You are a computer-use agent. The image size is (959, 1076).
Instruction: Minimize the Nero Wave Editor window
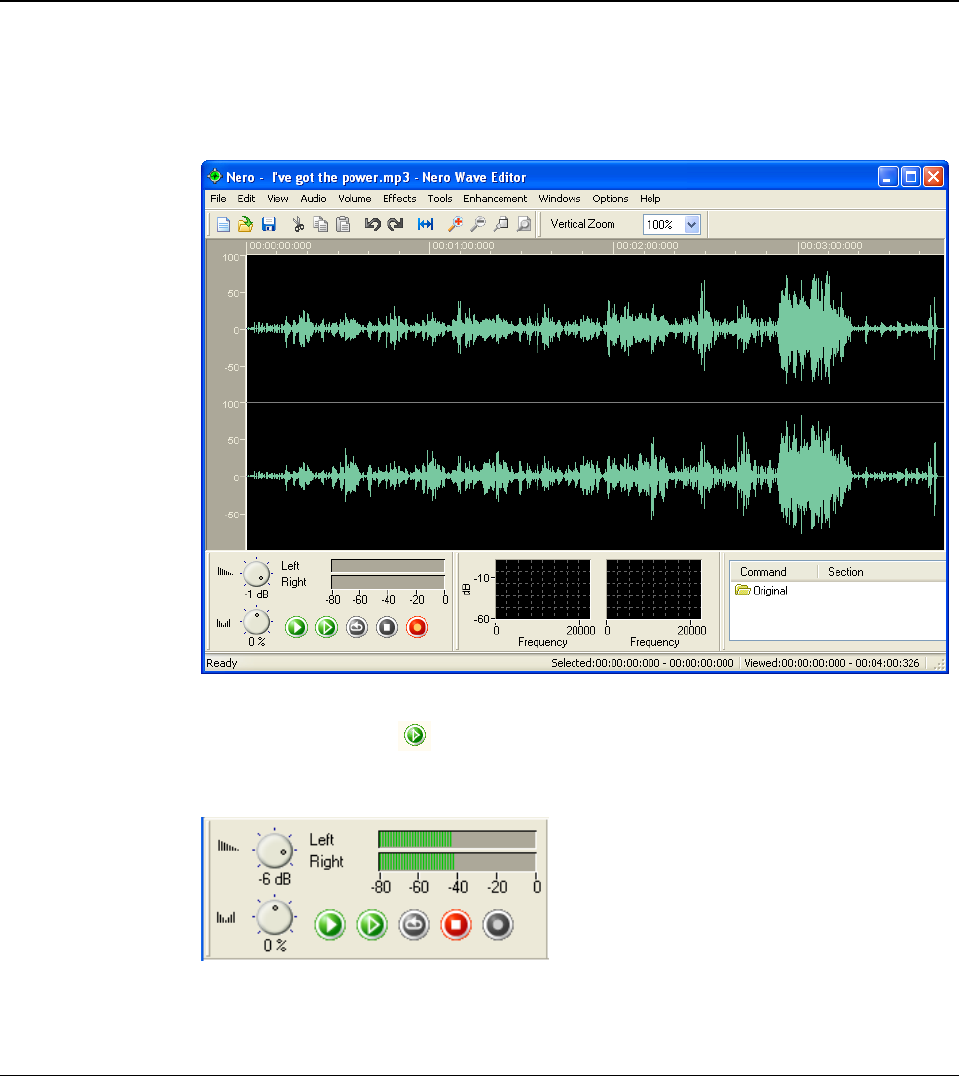point(888,177)
